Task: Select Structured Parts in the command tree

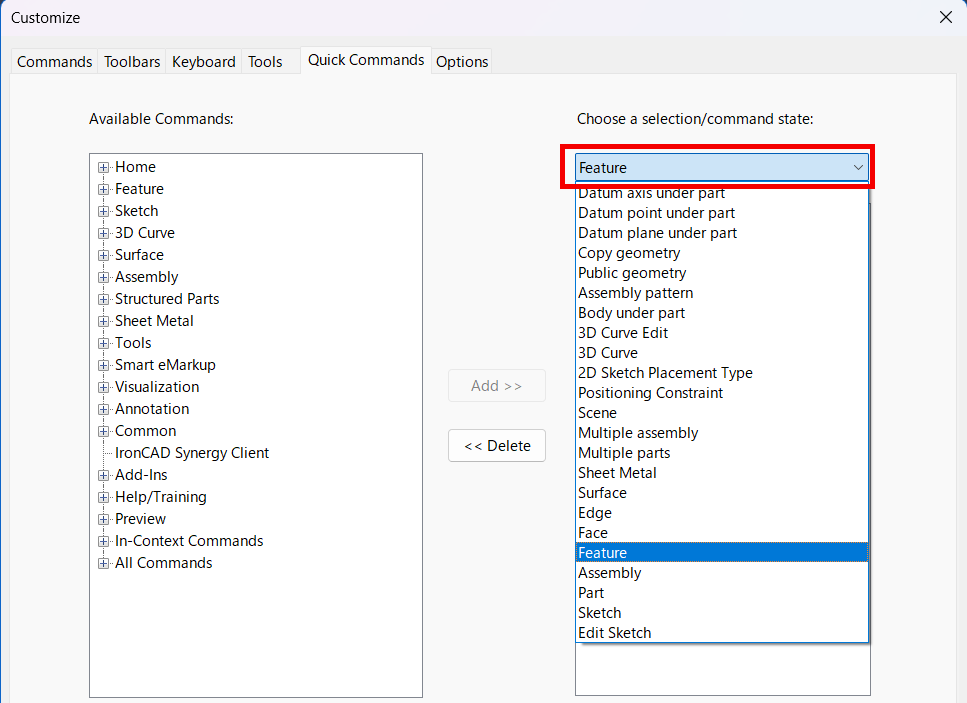Action: pos(167,298)
